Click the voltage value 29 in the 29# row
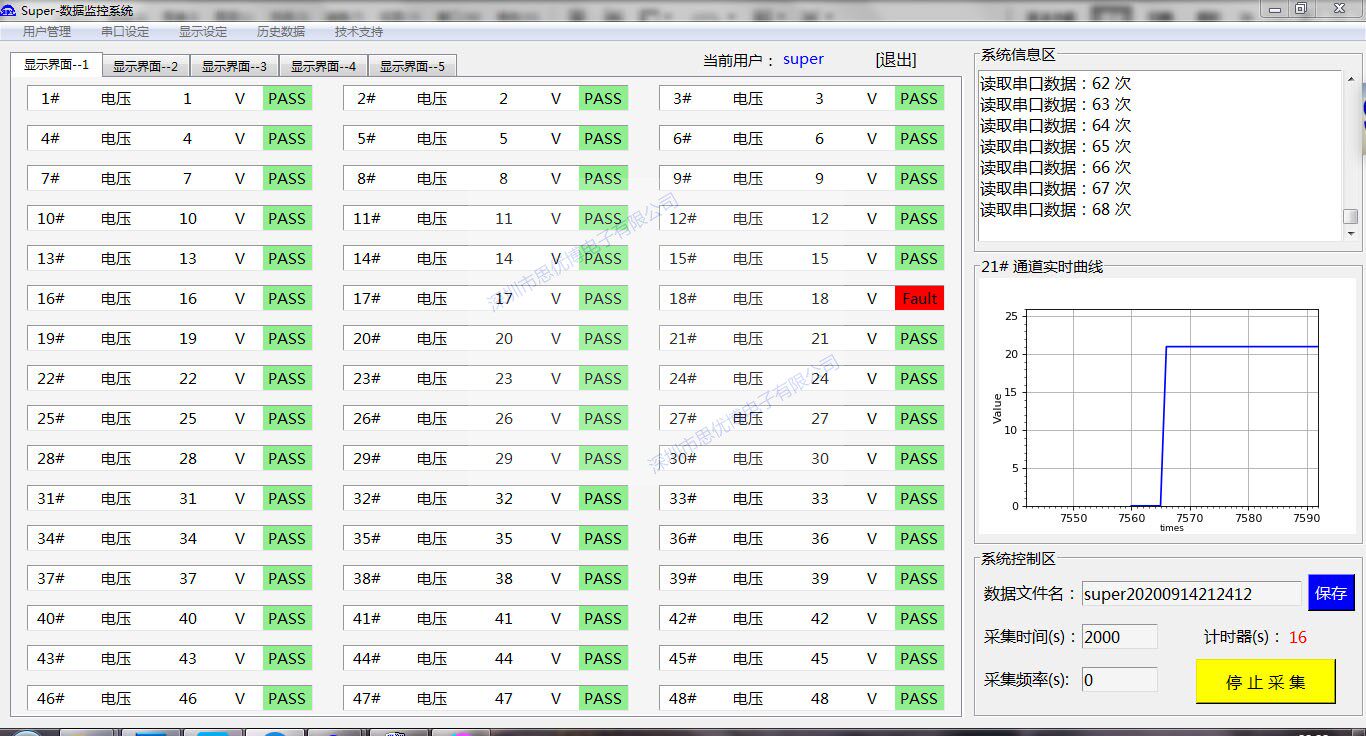This screenshot has width=1366, height=736. [x=504, y=458]
